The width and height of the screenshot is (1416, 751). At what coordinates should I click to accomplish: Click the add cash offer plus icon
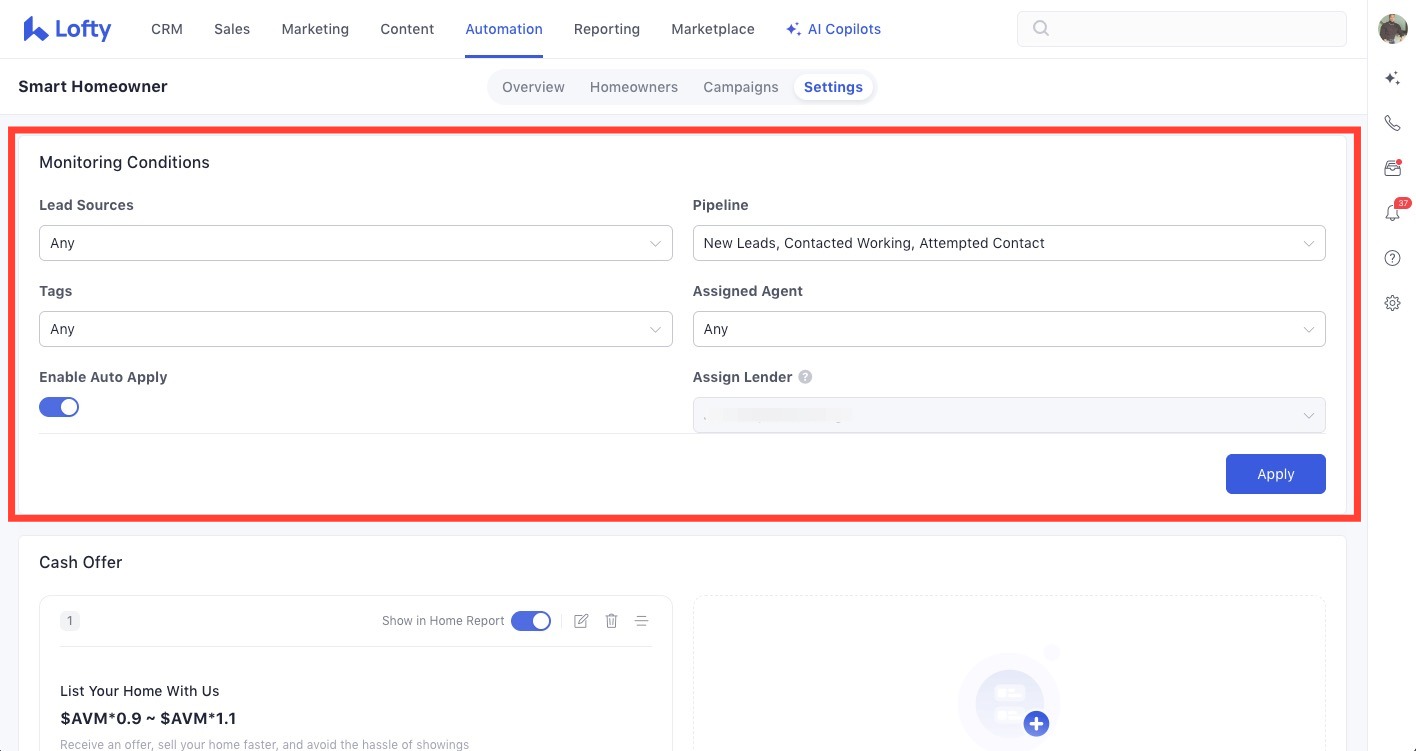(1036, 723)
